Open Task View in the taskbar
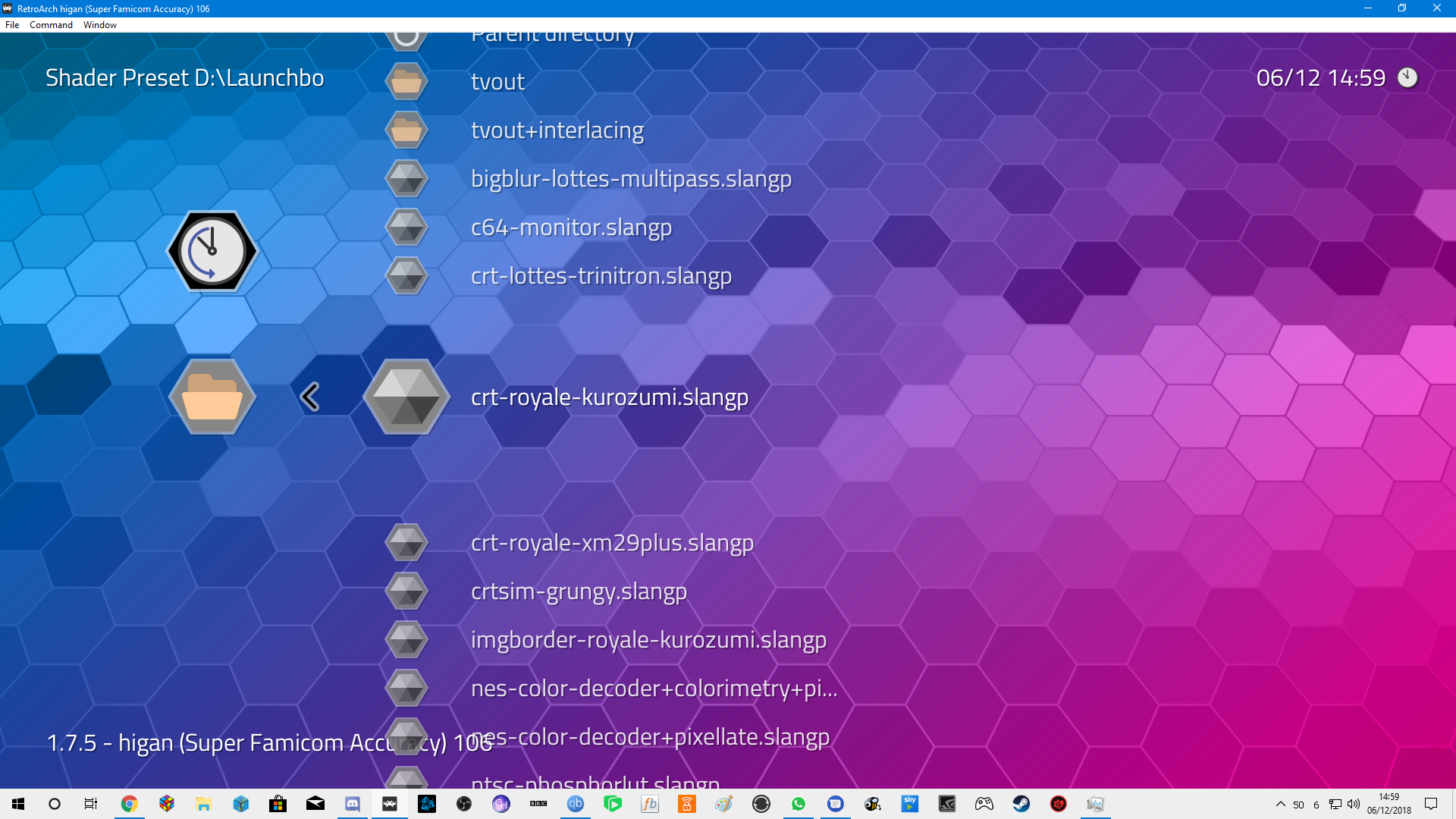Screen dimensions: 1456x819 [91, 804]
